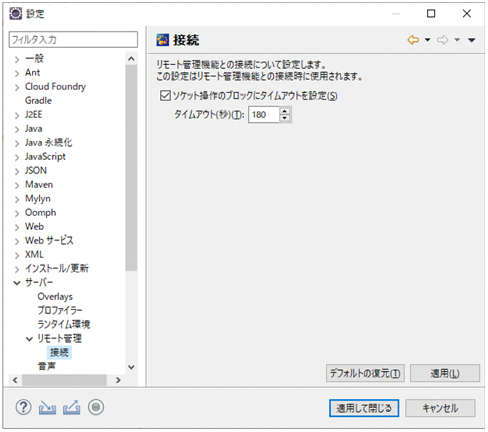Click 適用 button
This screenshot has width=488, height=432.
pos(445,373)
